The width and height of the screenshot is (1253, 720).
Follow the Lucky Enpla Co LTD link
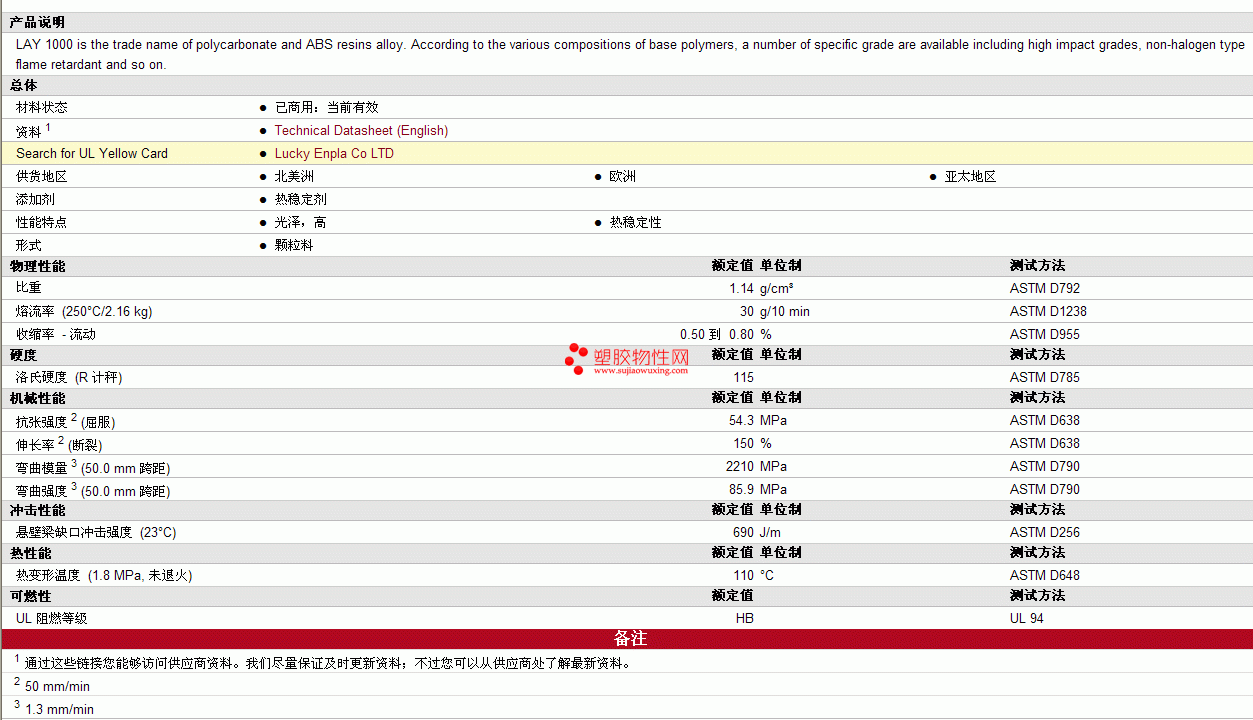pos(334,154)
